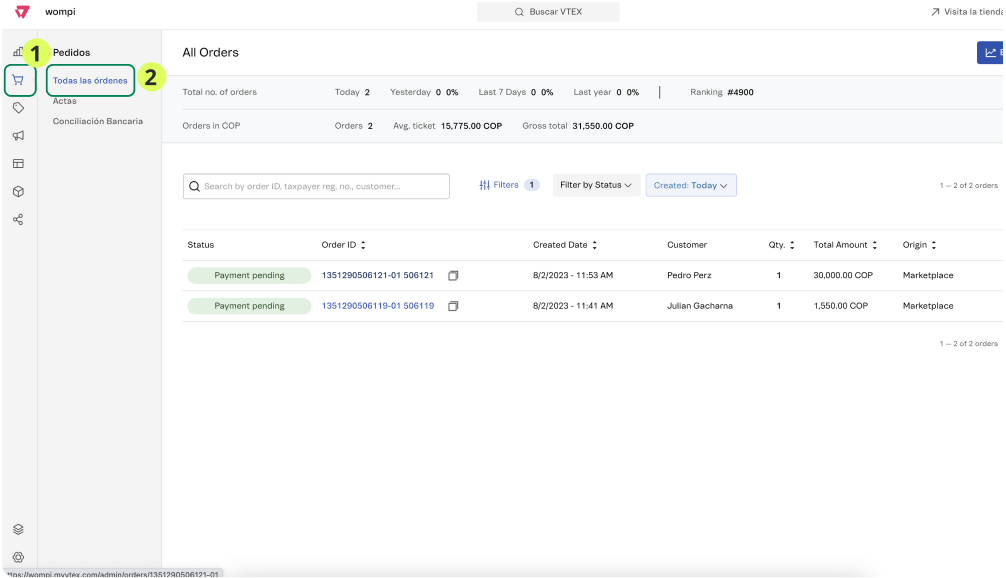Image resolution: width=1006 pixels, height=578 pixels.
Task: Open the Actas menu item
Action: tap(65, 101)
